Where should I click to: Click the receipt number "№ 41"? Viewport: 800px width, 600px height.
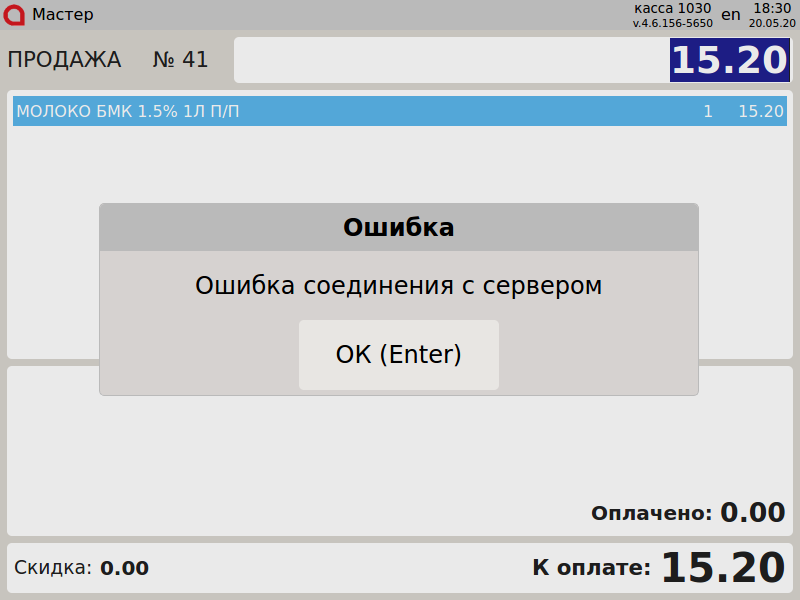pos(180,60)
